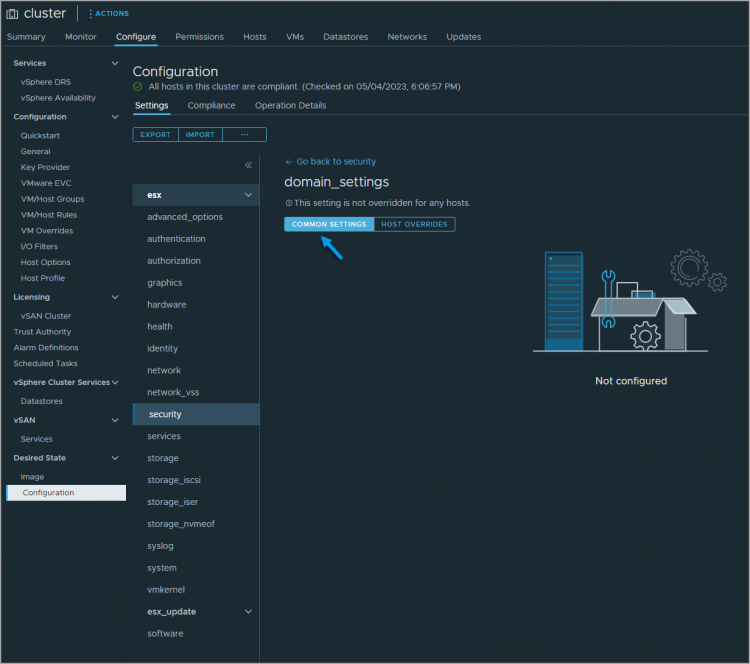Screen dimensions: 750x664
Task: Click the EXPORT button
Action: 155,134
